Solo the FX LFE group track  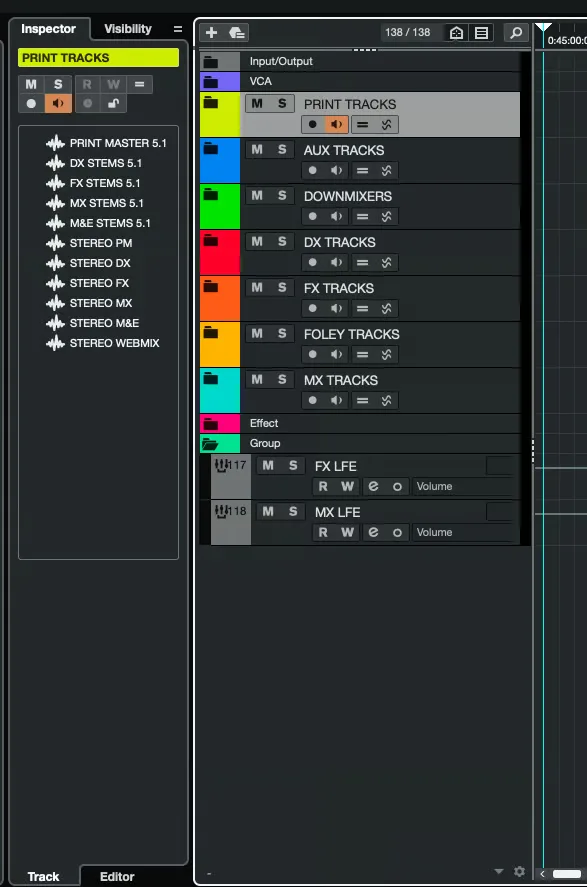293,465
